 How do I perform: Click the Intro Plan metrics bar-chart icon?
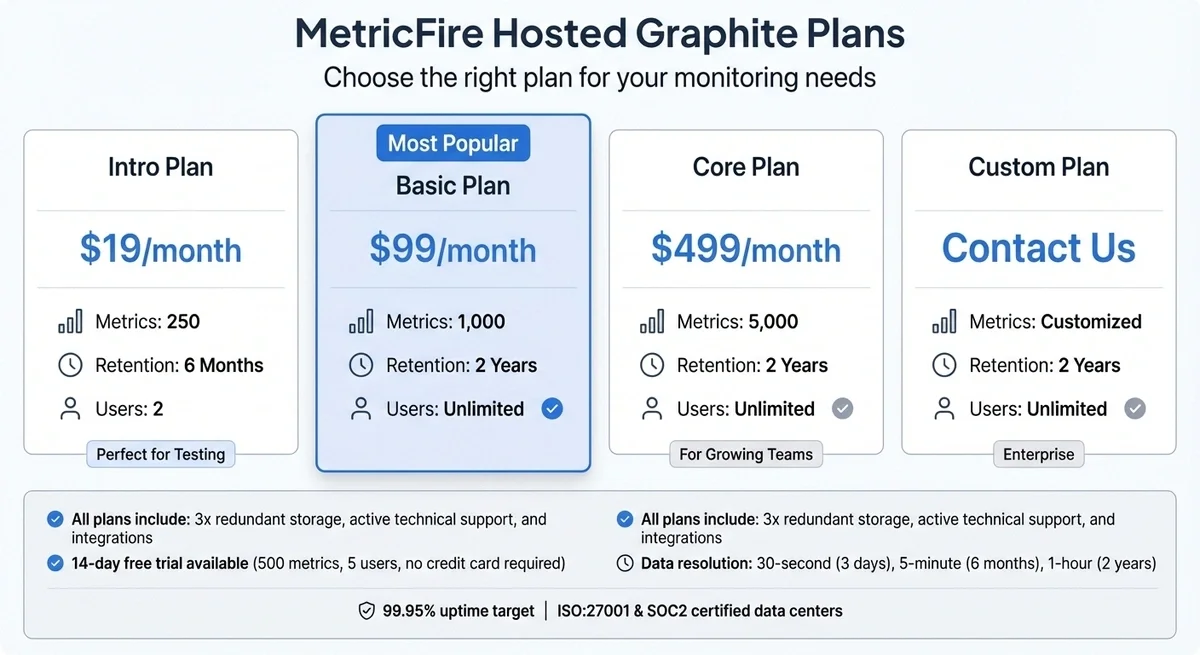70,322
